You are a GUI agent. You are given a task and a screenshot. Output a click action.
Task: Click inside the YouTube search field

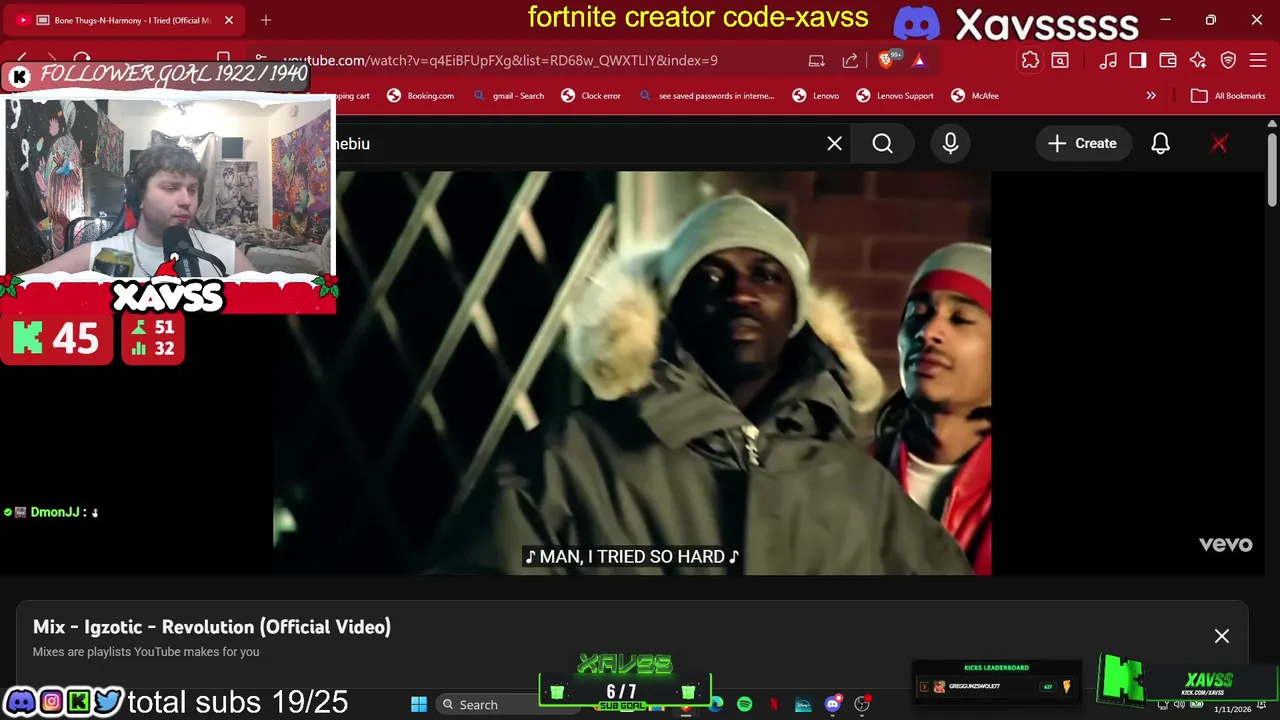(x=590, y=144)
